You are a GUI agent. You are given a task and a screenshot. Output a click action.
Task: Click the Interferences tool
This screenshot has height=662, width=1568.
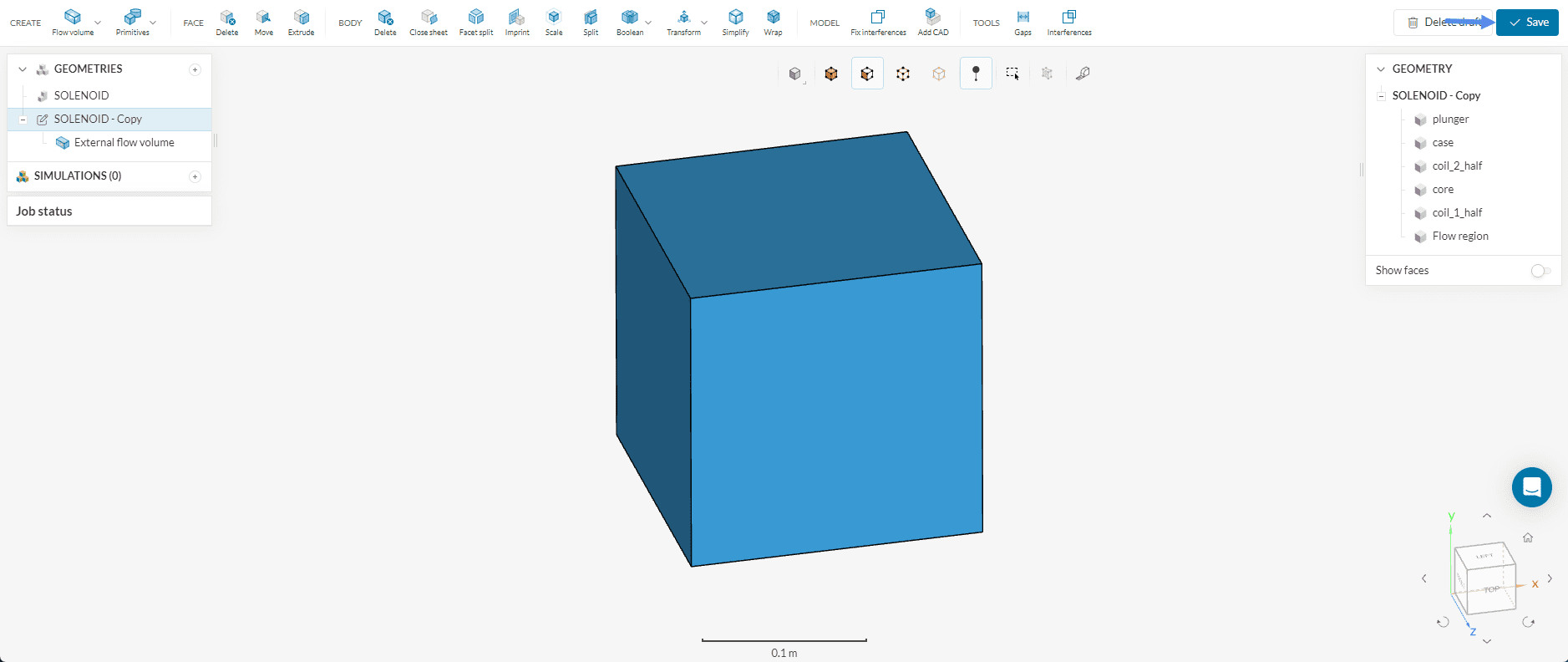[x=1068, y=22]
